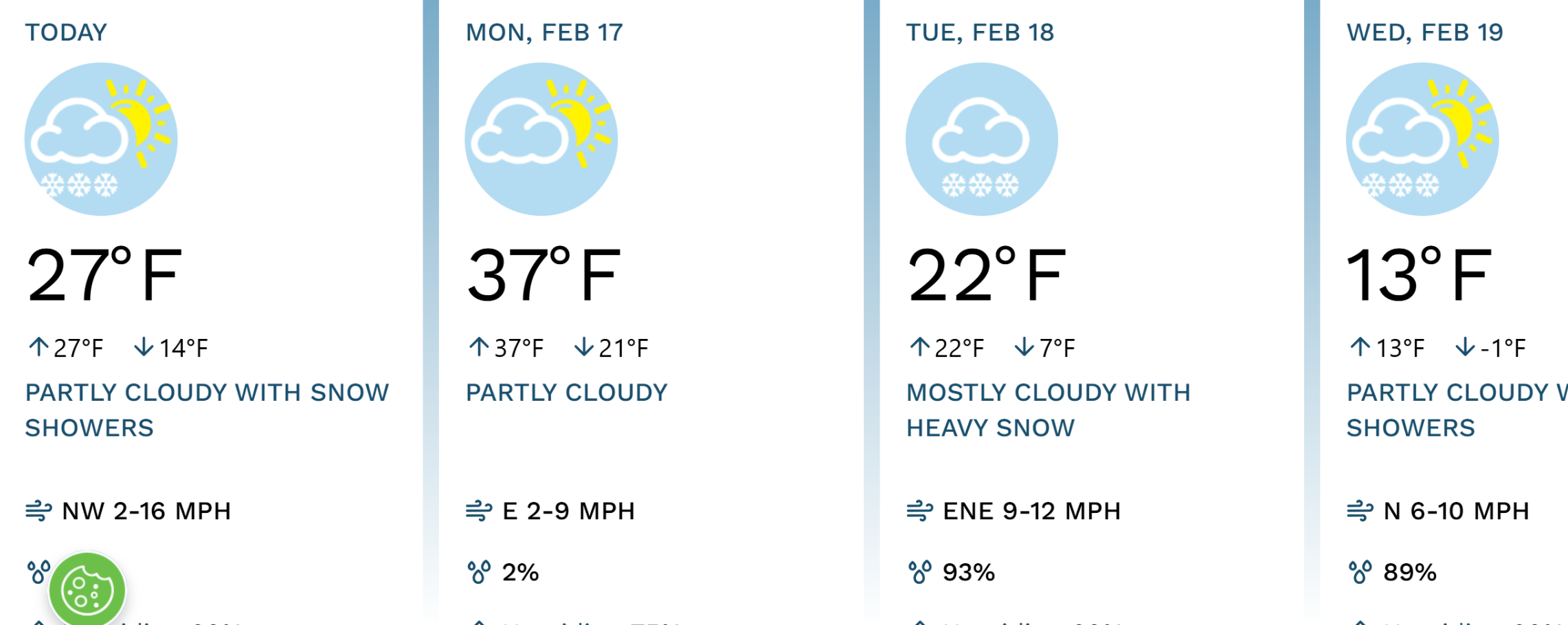Click today's partly cloudy snow showers icon
Image resolution: width=1568 pixels, height=625 pixels.
(x=101, y=139)
